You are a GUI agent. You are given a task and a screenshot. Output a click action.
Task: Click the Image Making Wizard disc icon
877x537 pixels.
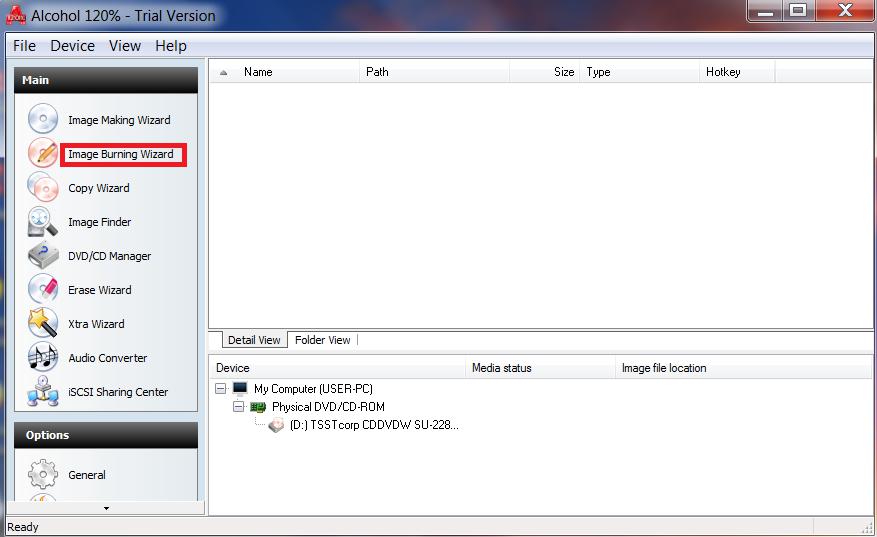(43, 119)
